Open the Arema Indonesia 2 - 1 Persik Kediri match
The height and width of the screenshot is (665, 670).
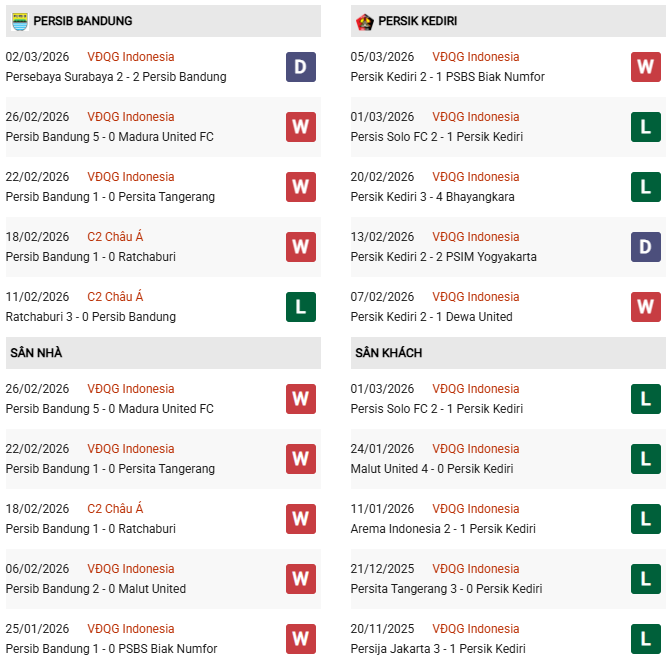[x=443, y=529]
